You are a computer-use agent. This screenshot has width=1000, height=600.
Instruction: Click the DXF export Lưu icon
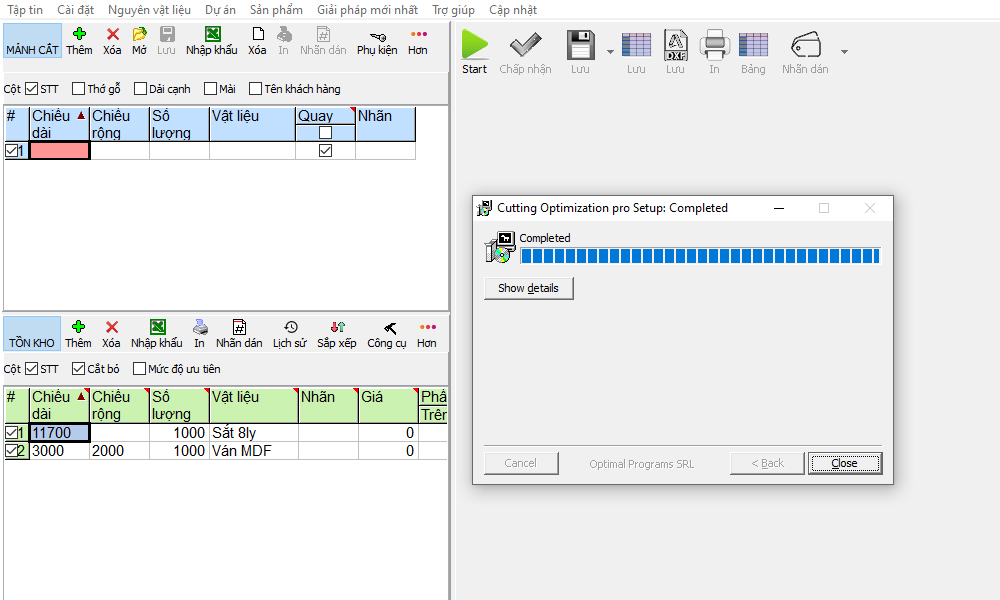[x=676, y=45]
